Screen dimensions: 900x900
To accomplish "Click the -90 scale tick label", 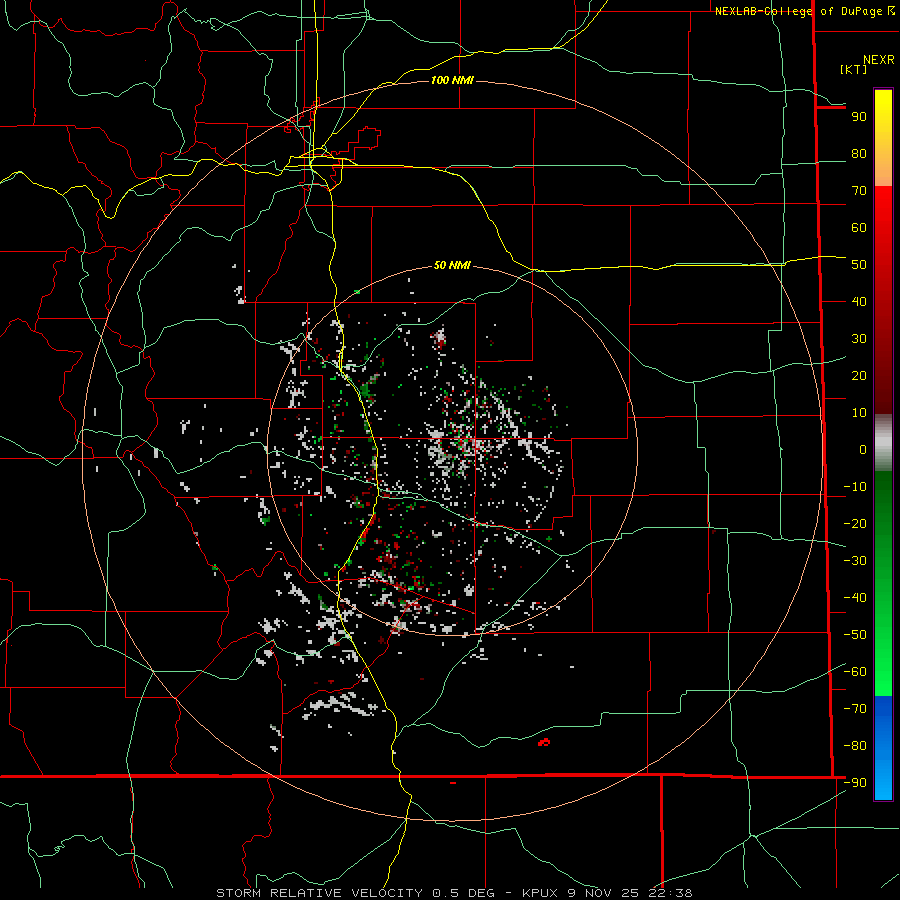I will click(x=855, y=783).
